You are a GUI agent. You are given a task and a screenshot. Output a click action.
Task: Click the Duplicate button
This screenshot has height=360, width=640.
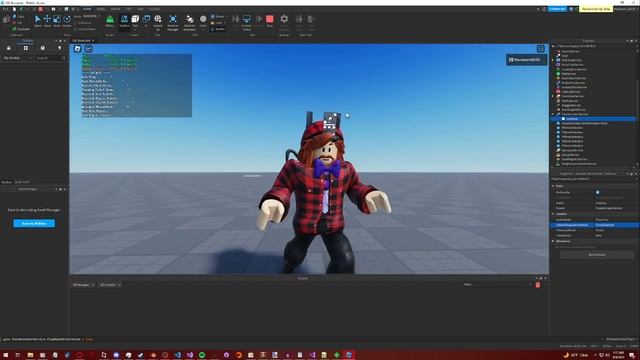coord(20,29)
